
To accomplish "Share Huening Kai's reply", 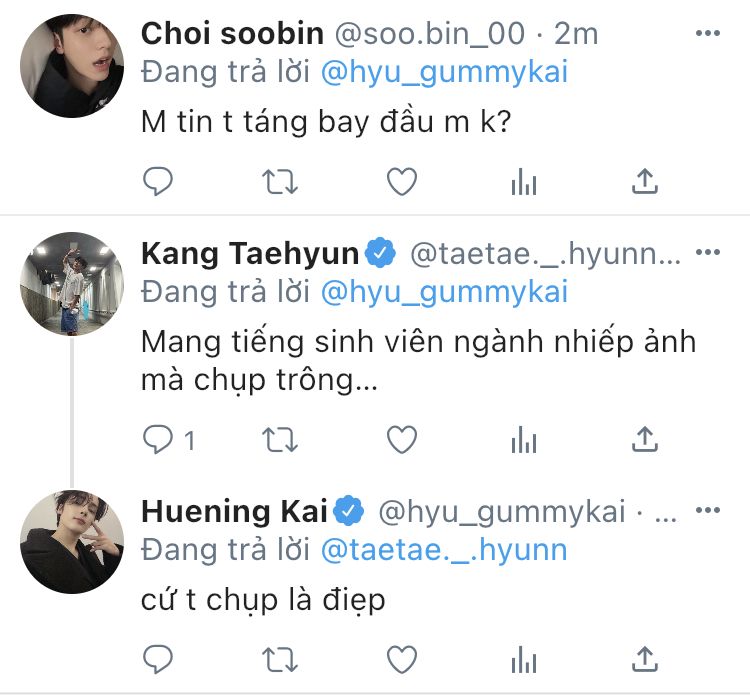I will (646, 659).
